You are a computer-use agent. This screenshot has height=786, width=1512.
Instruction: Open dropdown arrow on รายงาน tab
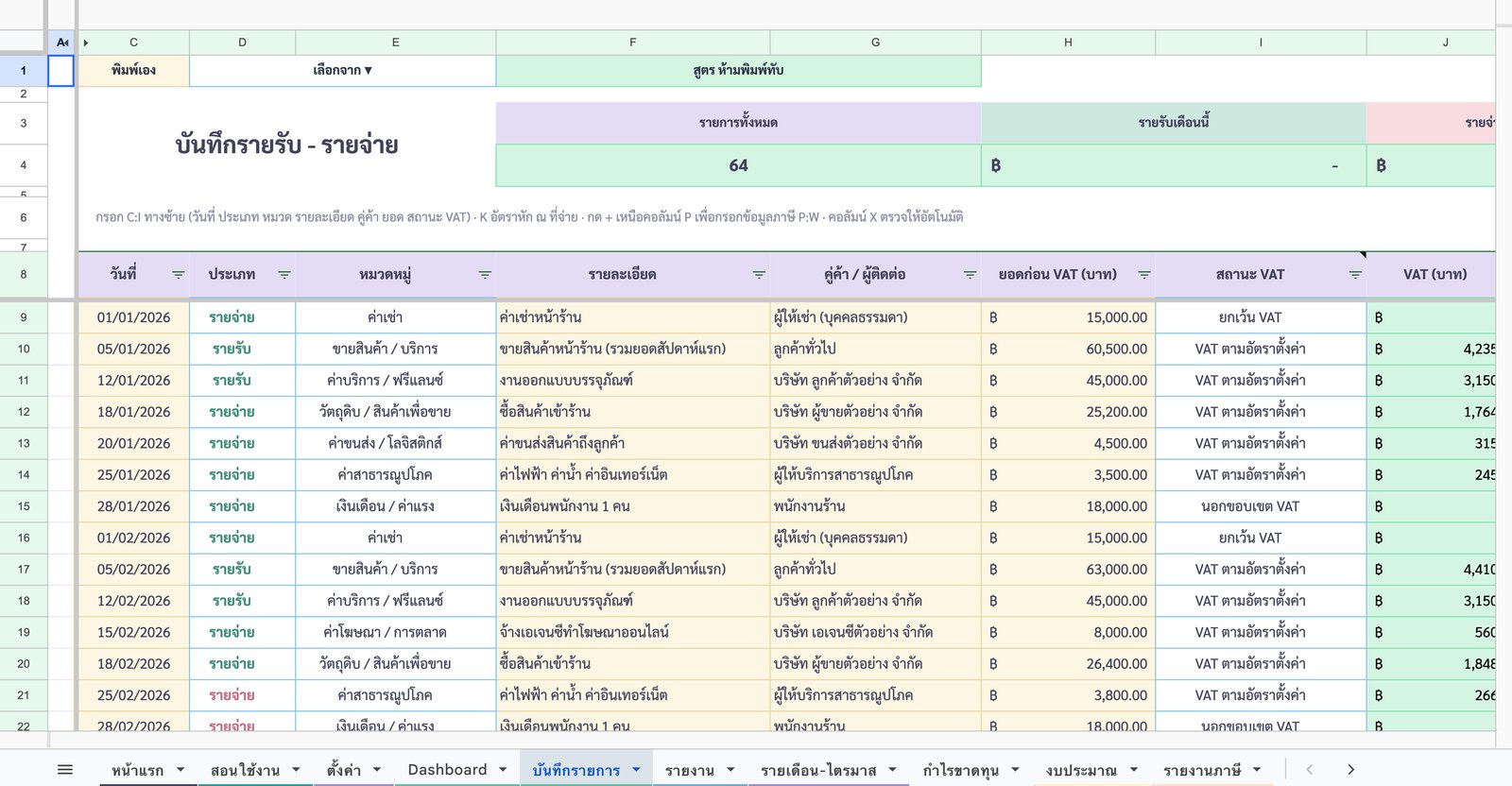(x=730, y=770)
